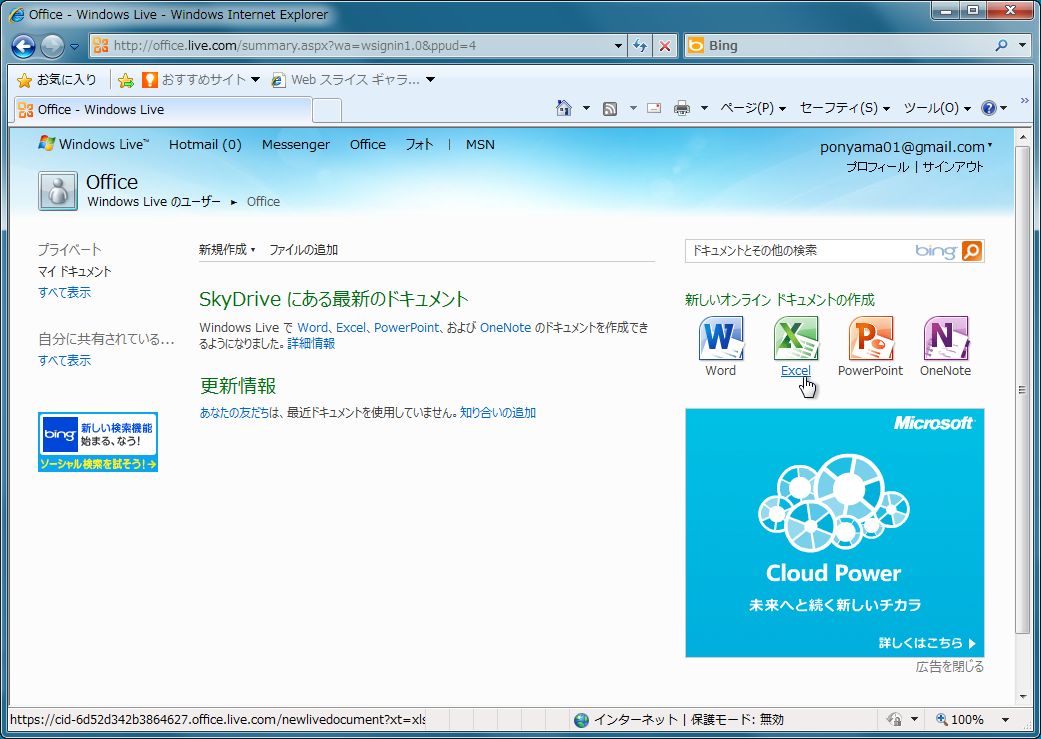Screen dimensions: 1041x739
Task: Click ファイルの追加 link
Action: (x=303, y=250)
